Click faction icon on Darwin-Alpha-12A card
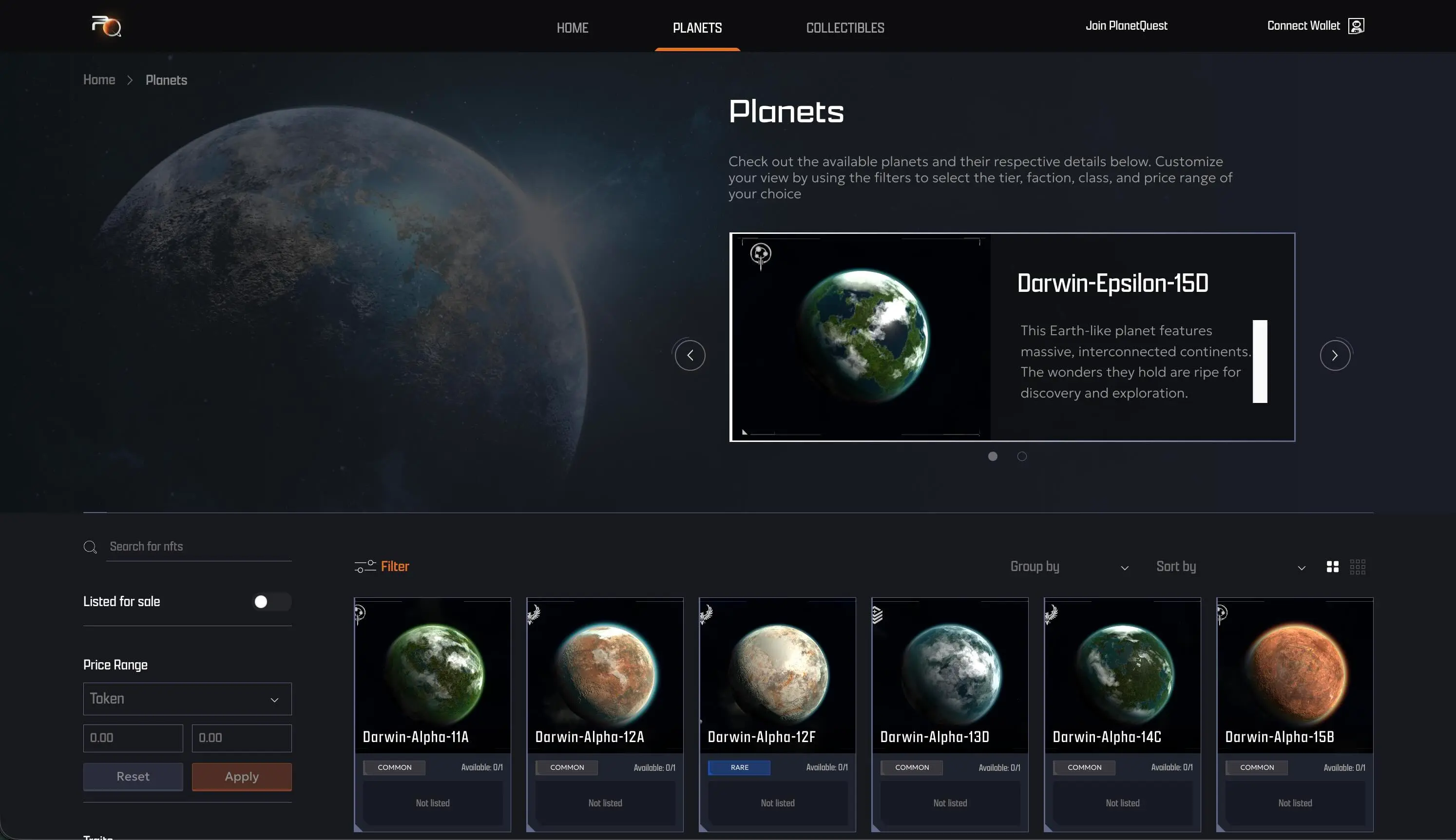The image size is (1456, 840). (534, 614)
